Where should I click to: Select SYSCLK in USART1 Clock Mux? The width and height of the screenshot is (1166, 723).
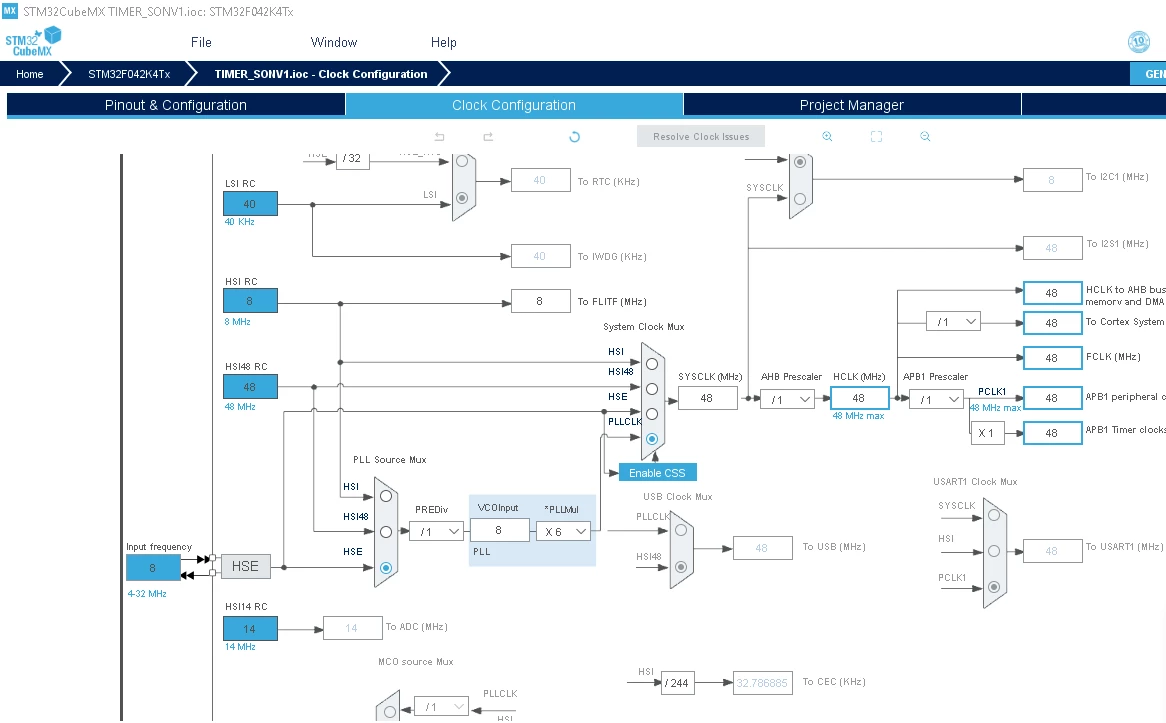(994, 515)
